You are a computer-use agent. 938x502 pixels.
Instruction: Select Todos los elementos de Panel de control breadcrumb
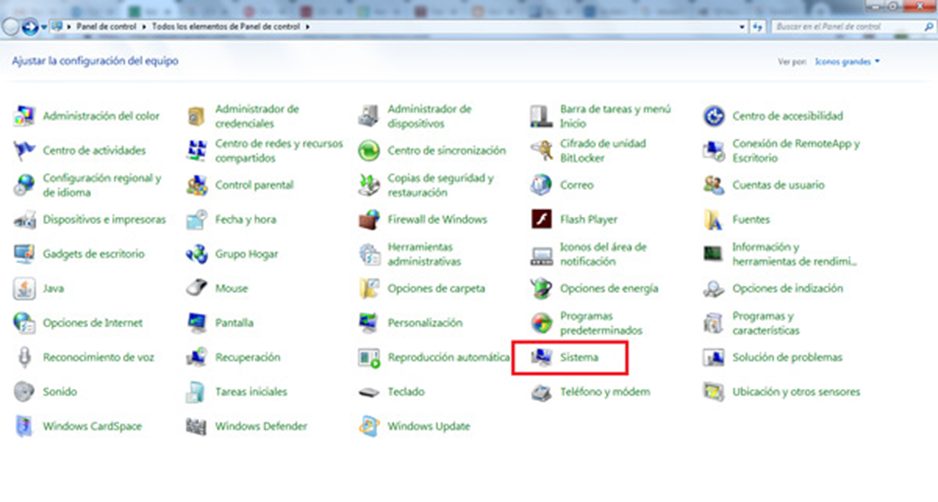pyautogui.click(x=226, y=27)
